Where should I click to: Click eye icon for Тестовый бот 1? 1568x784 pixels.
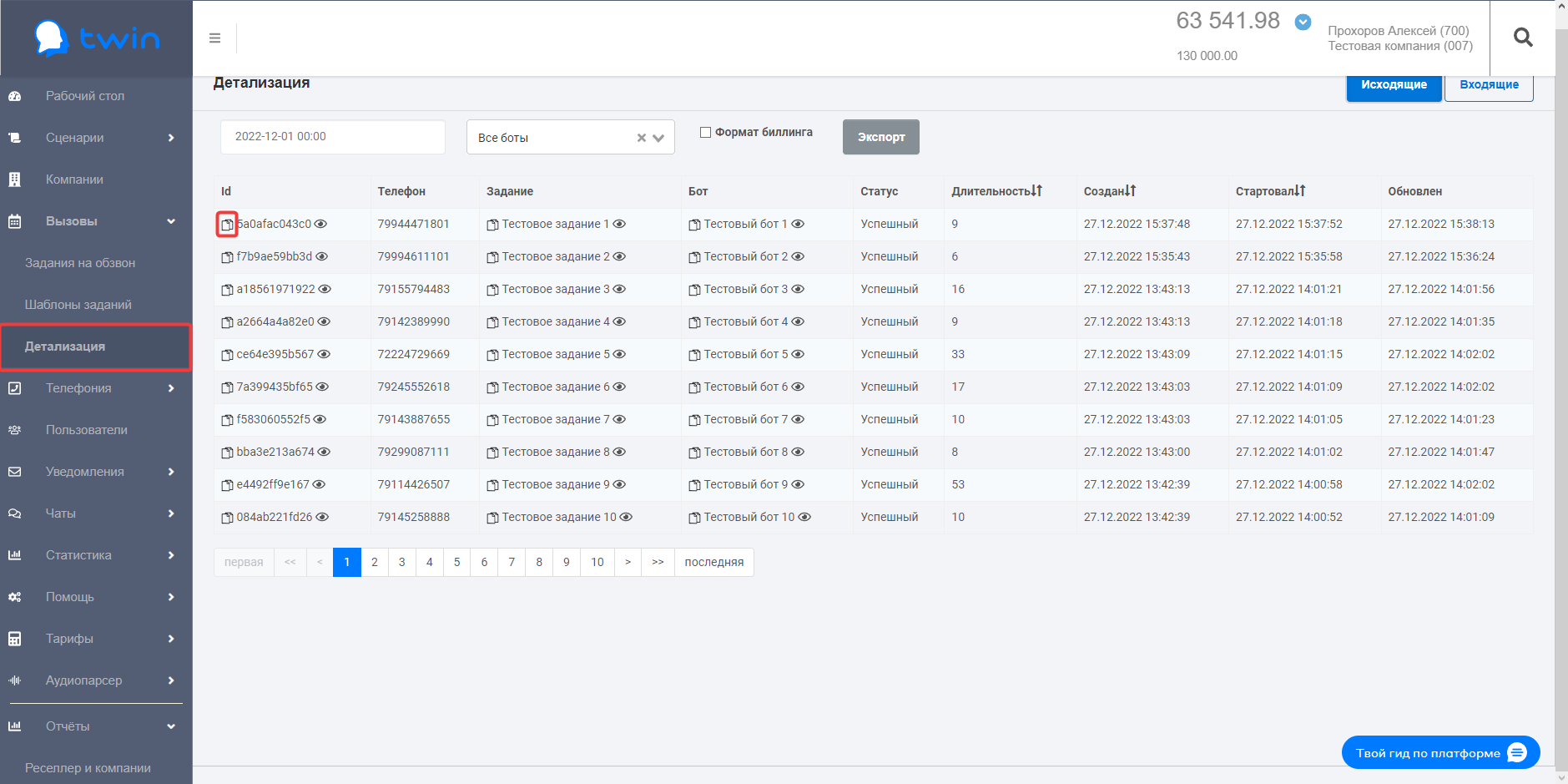(798, 225)
